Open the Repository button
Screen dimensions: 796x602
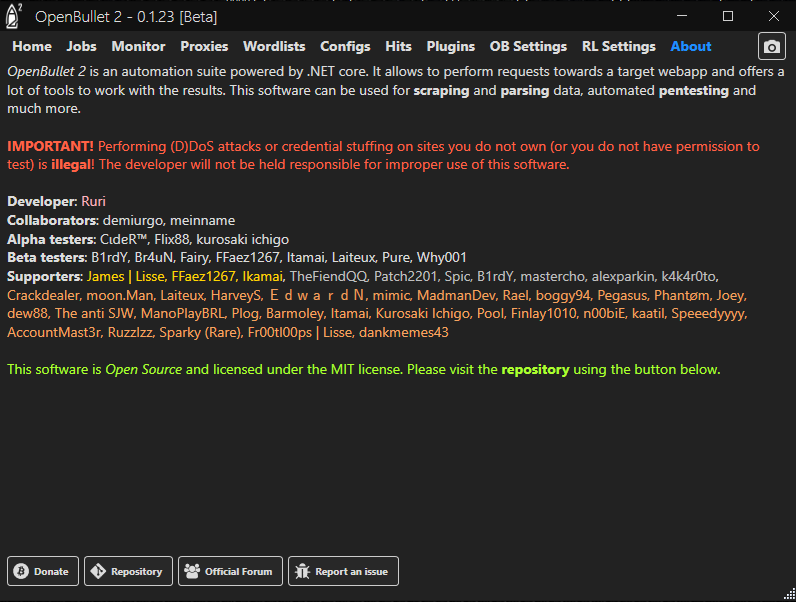point(128,571)
